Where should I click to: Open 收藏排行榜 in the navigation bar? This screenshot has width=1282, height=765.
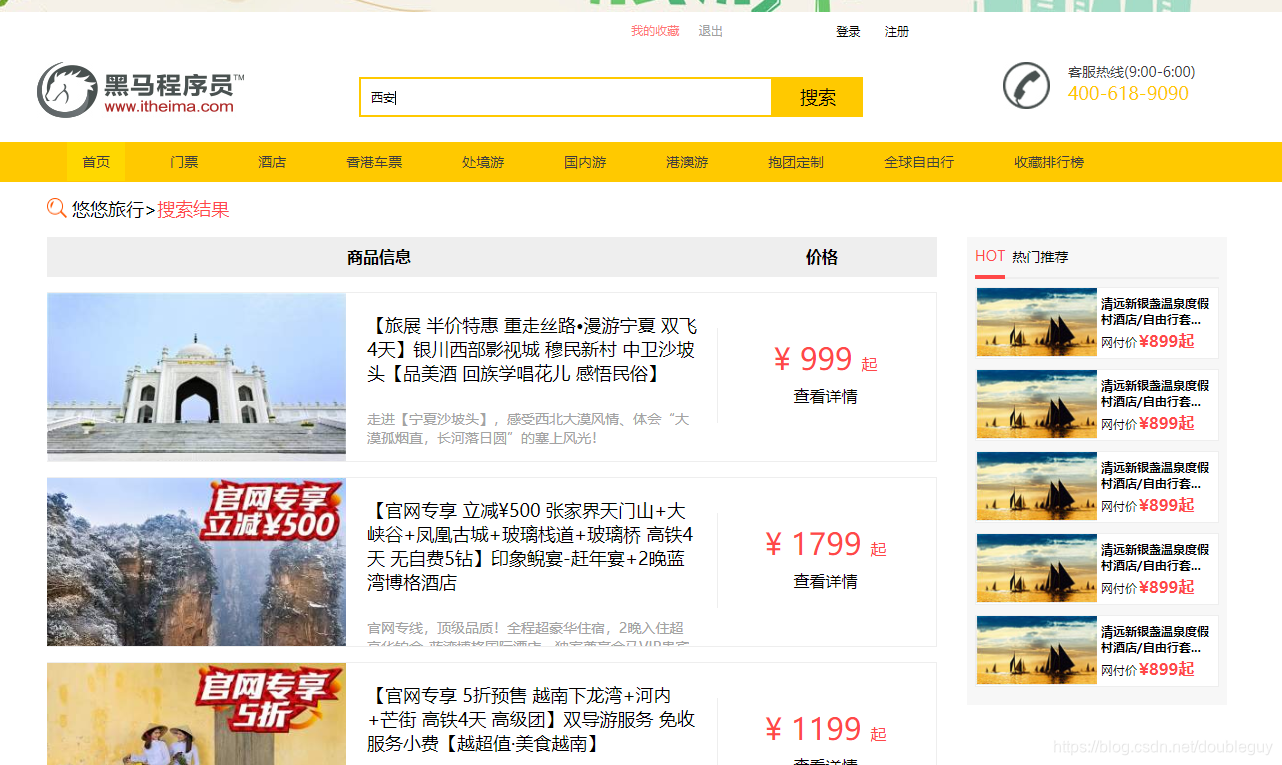pyautogui.click(x=1049, y=162)
